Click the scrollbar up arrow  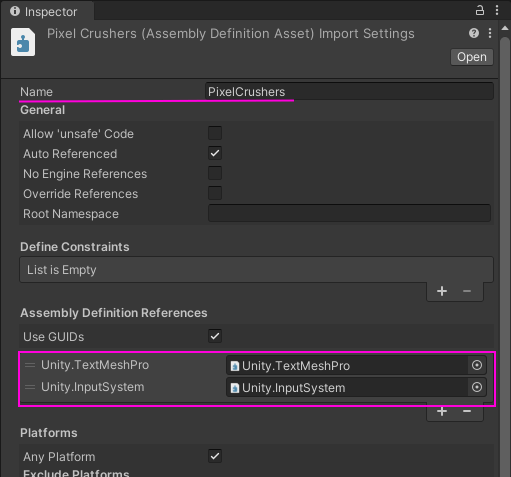pos(505,28)
